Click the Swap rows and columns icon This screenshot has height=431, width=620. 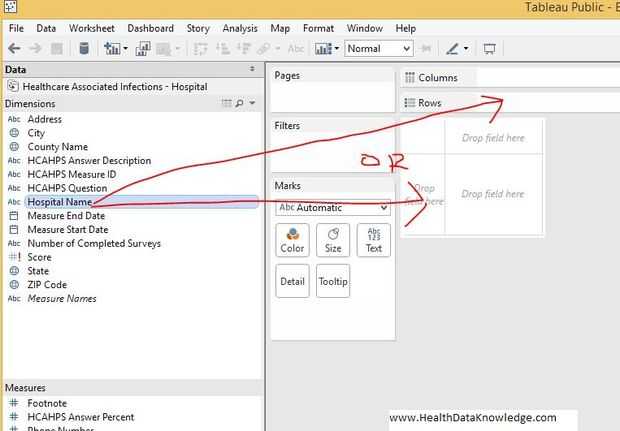pos(200,49)
